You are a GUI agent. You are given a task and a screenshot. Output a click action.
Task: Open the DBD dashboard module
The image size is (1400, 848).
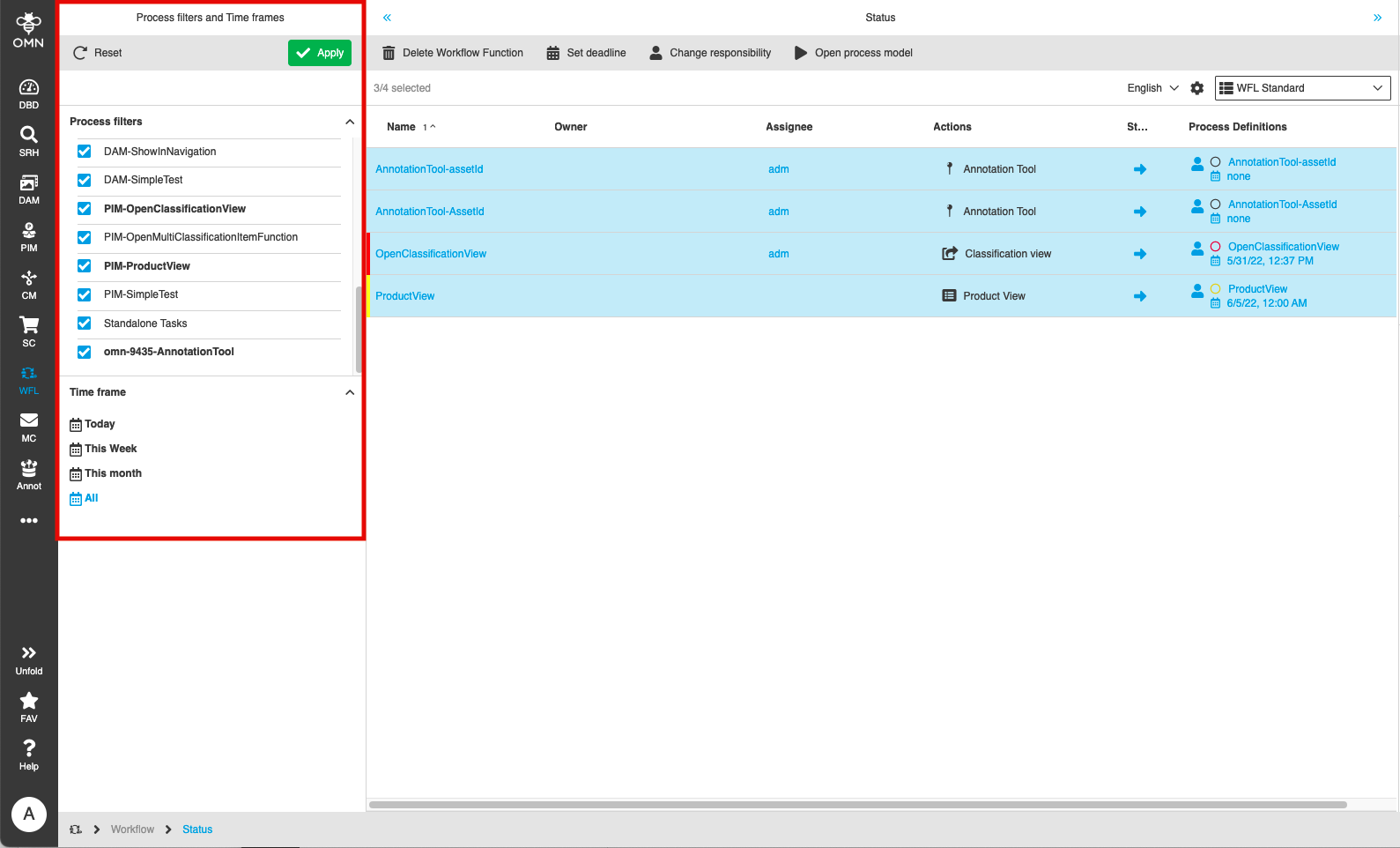[29, 94]
